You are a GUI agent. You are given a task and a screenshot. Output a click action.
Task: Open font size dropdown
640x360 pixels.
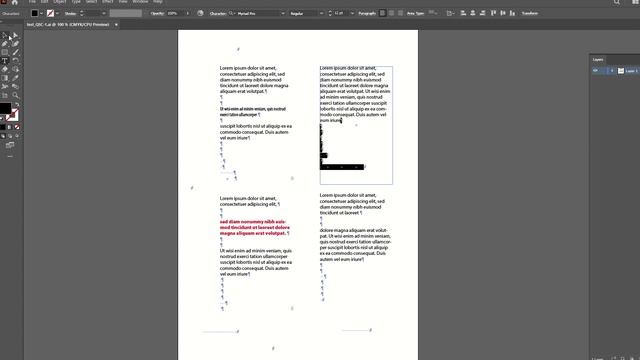(x=352, y=13)
